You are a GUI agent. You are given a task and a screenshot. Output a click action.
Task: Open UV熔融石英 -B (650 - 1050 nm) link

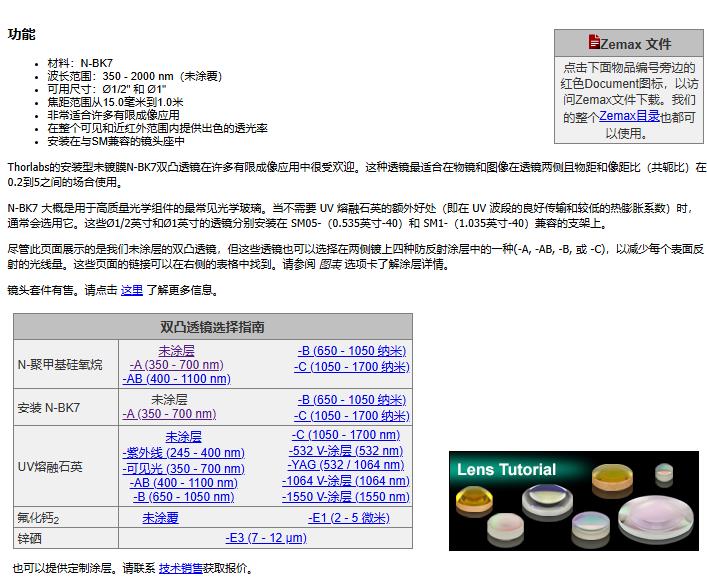coord(184,497)
